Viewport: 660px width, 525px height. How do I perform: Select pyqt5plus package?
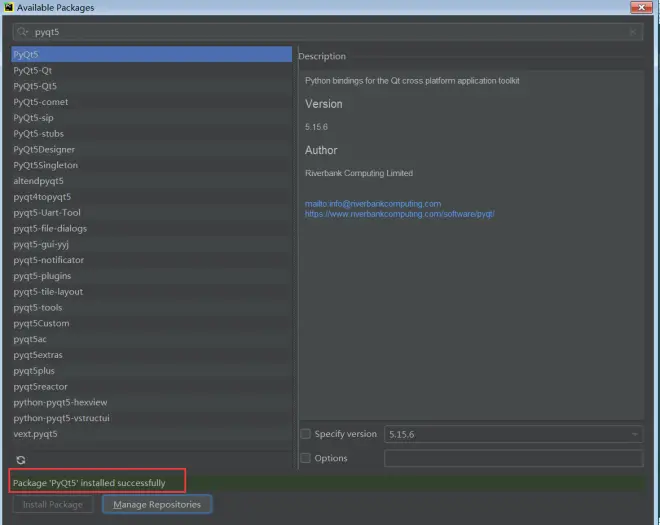152,371
